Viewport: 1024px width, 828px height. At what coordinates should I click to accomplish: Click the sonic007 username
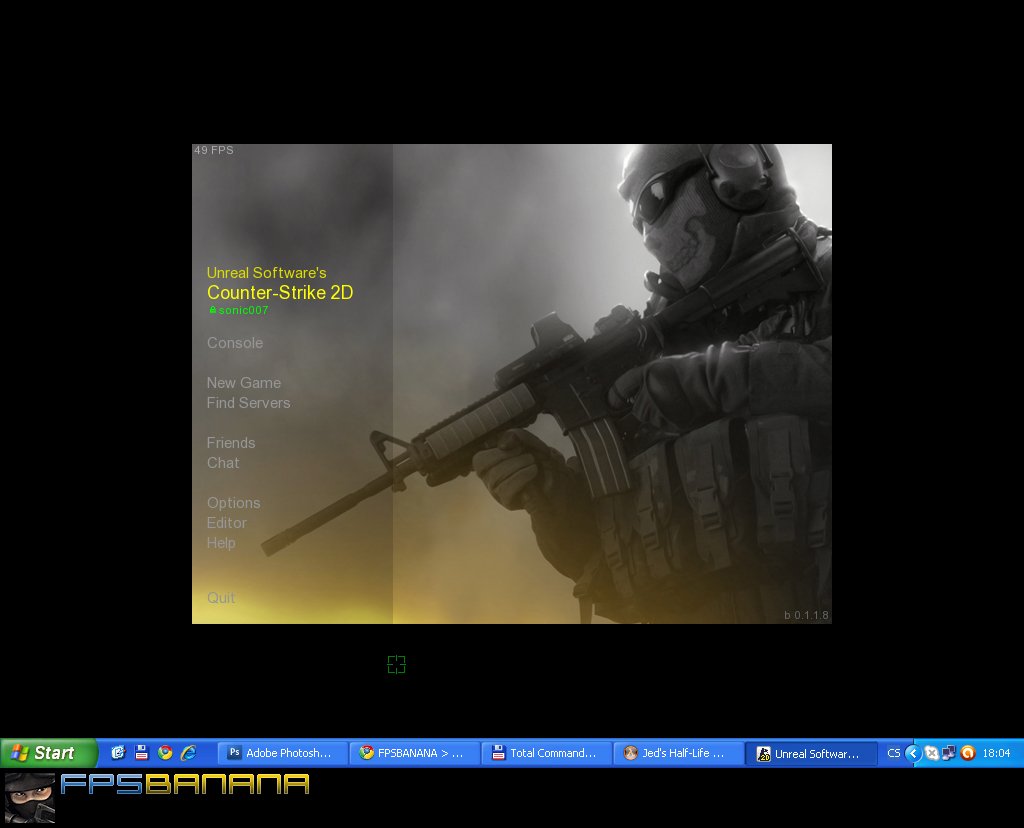tap(240, 310)
